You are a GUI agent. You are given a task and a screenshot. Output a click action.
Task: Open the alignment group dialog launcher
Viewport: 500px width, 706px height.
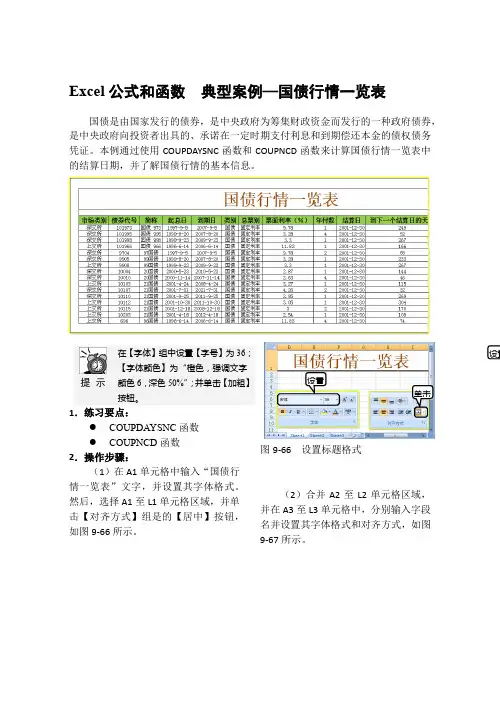pyautogui.click(x=423, y=422)
